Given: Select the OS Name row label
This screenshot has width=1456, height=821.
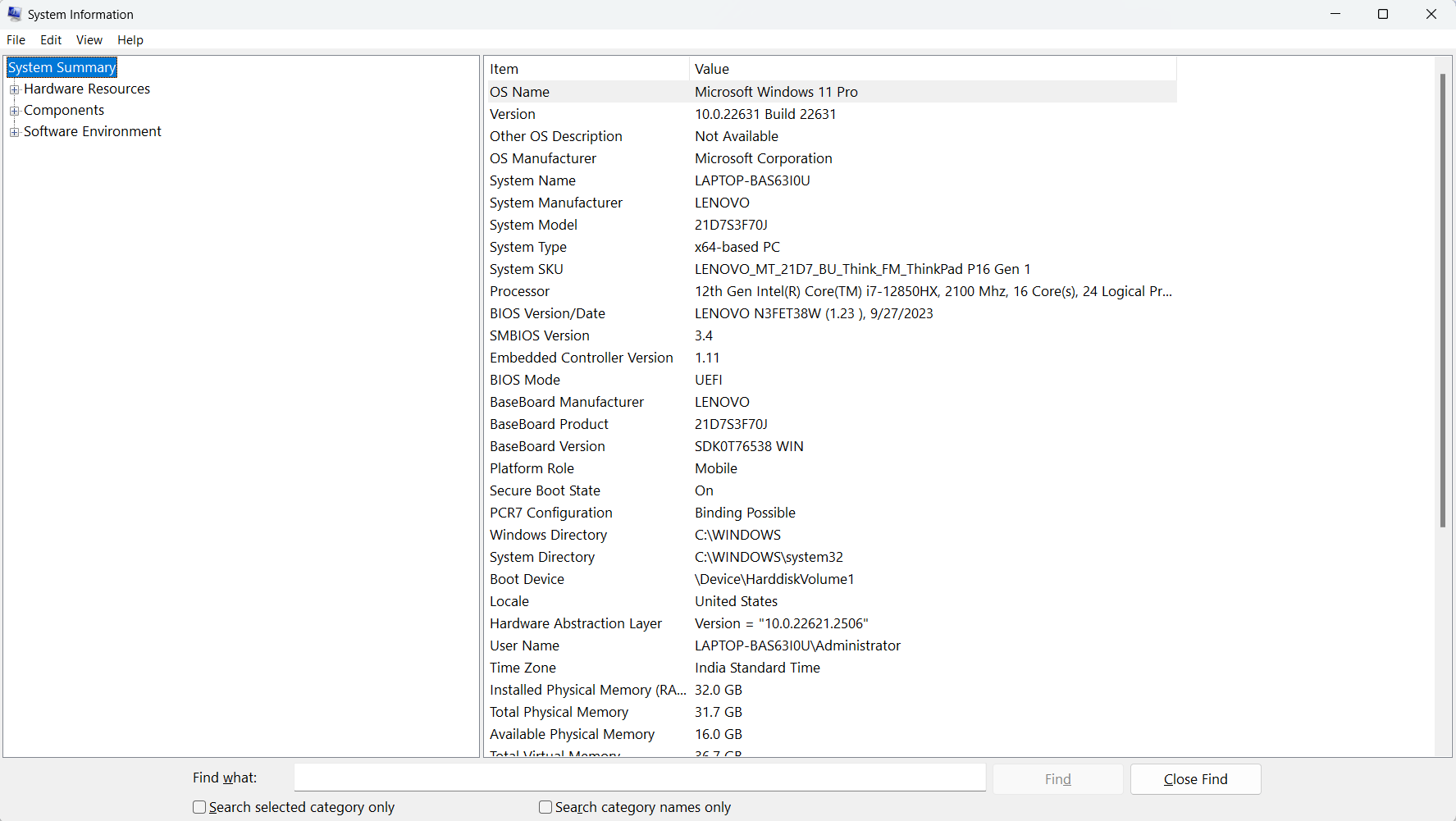Looking at the screenshot, I should coord(520,92).
